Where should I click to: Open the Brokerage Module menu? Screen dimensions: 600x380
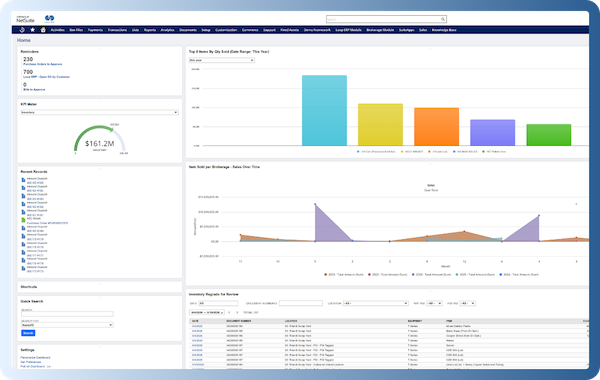(x=380, y=30)
